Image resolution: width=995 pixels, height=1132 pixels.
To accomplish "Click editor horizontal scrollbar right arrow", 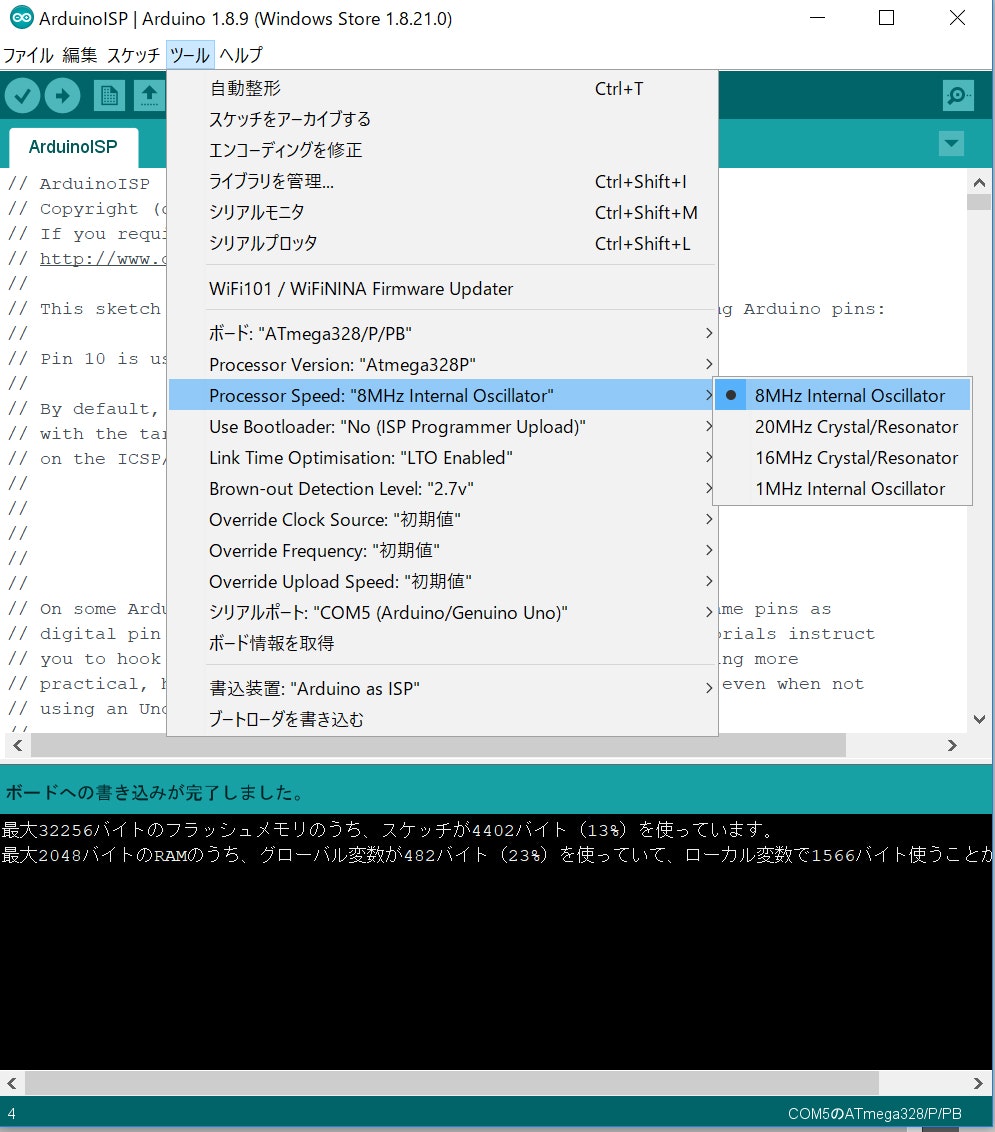I will pos(952,746).
